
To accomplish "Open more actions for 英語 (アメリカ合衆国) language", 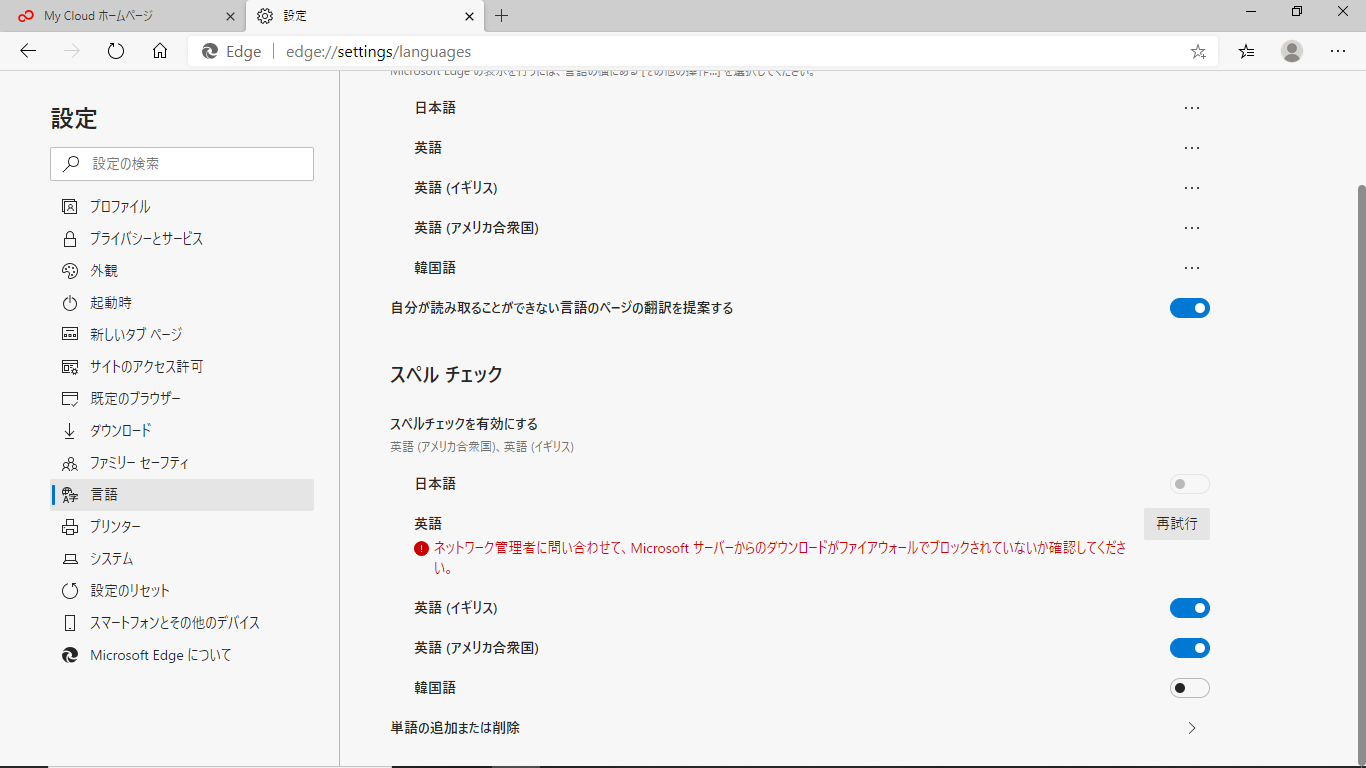I will 1191,228.
